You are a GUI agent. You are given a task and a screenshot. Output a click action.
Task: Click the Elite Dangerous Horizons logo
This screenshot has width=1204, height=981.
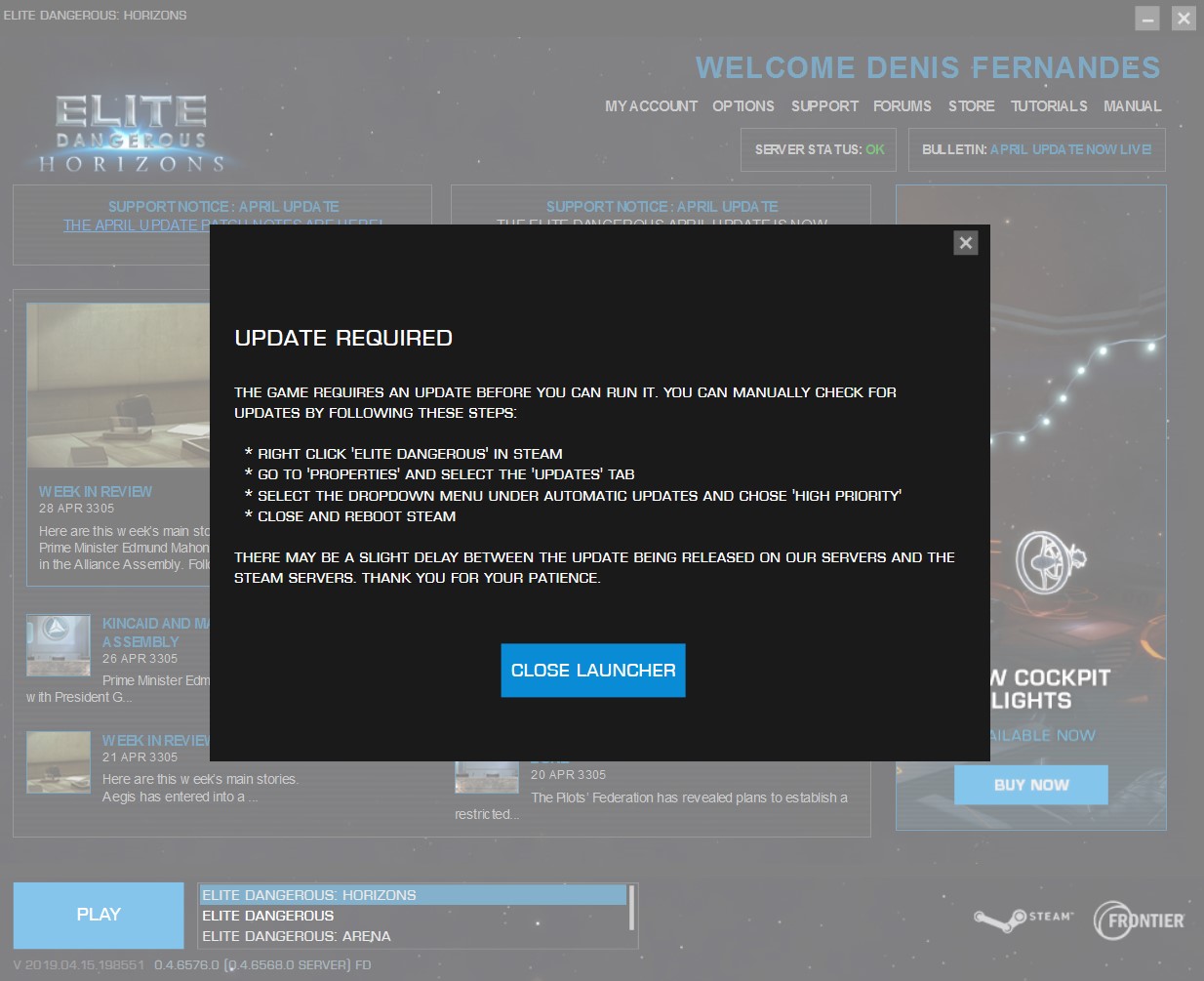pyautogui.click(x=131, y=134)
